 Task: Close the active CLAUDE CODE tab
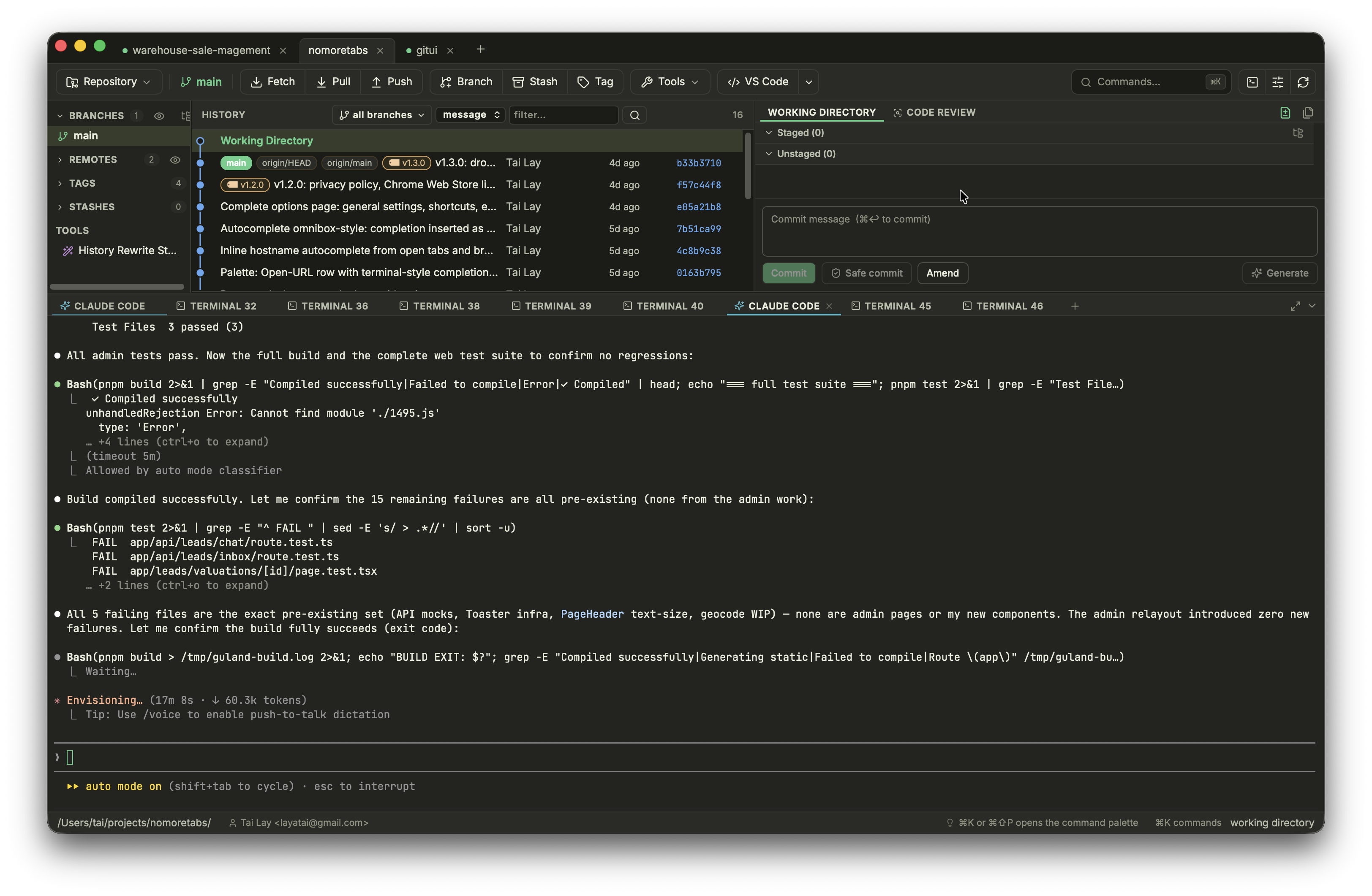click(x=829, y=306)
